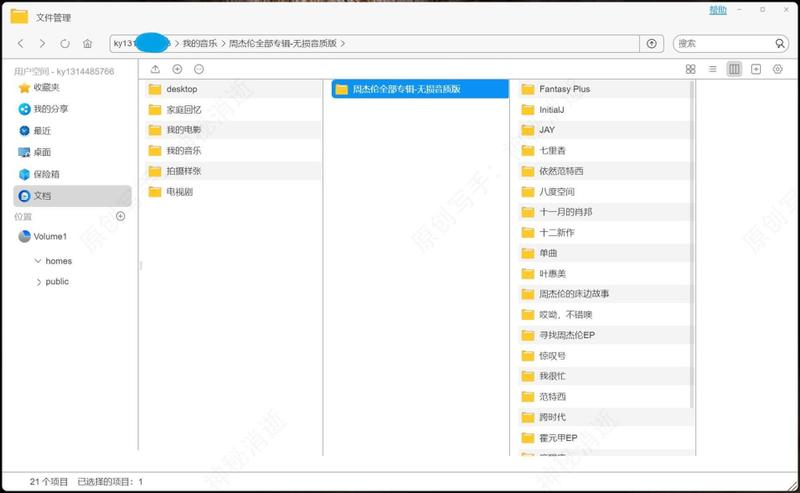Select the 拍摄样张 folder
The image size is (800, 493).
click(x=233, y=171)
